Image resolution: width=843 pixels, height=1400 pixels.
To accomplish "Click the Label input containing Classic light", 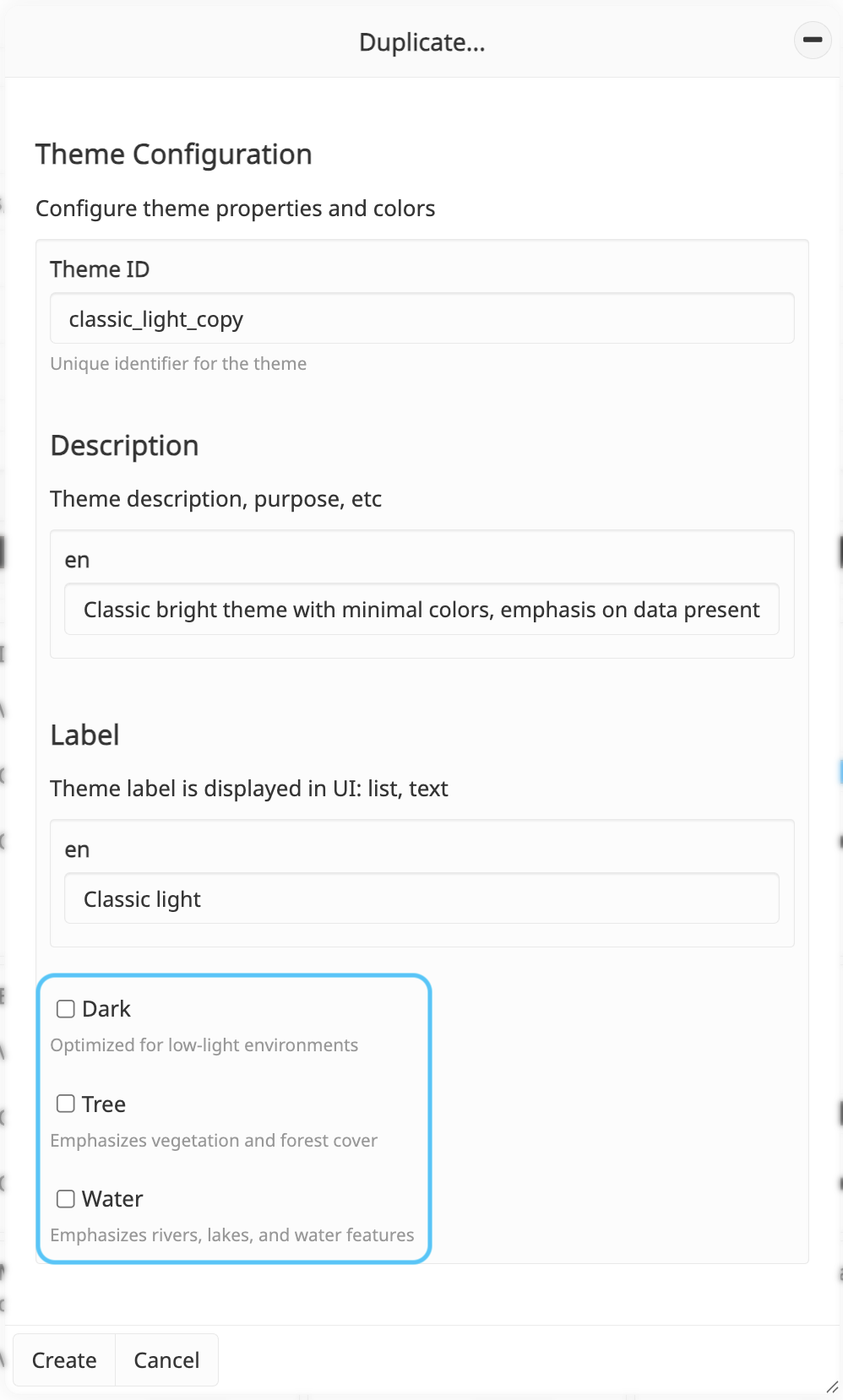I will [422, 898].
